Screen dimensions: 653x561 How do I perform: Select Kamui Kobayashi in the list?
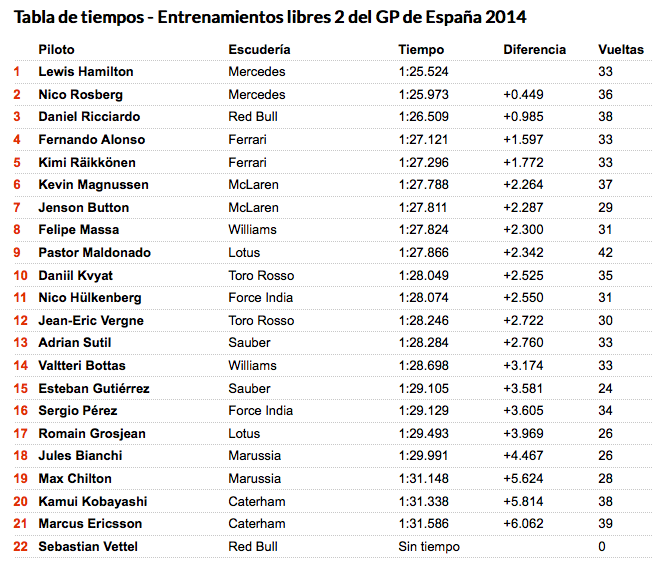[93, 501]
